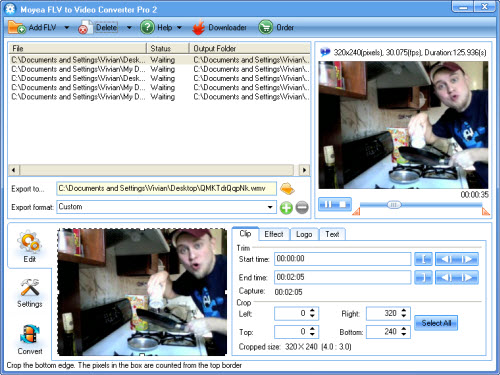Set the trim start with the bracket button
This screenshot has height=375, width=500.
click(x=423, y=259)
